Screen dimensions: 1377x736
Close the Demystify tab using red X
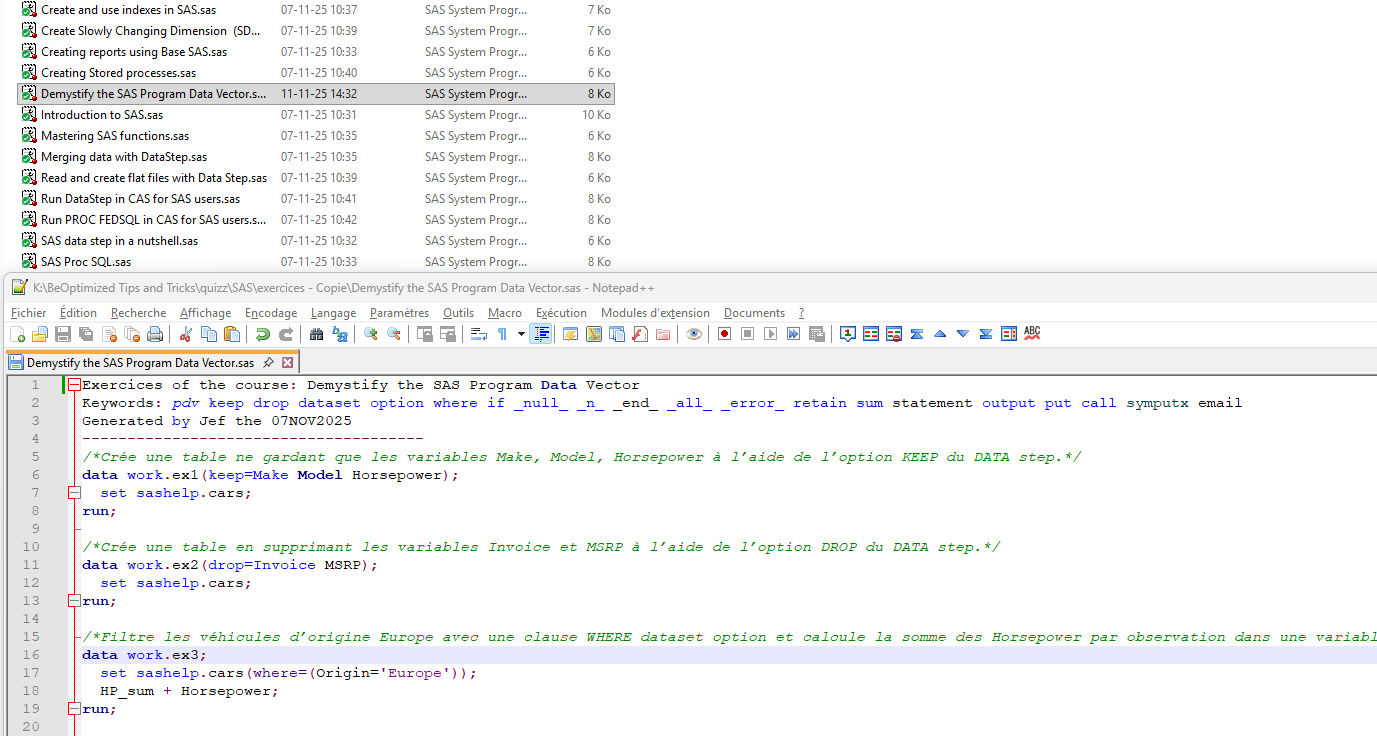(288, 362)
